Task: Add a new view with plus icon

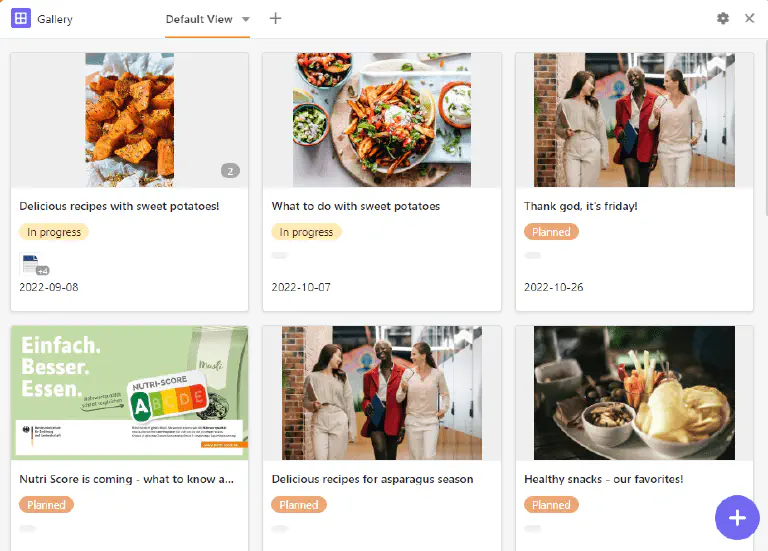Action: click(276, 19)
